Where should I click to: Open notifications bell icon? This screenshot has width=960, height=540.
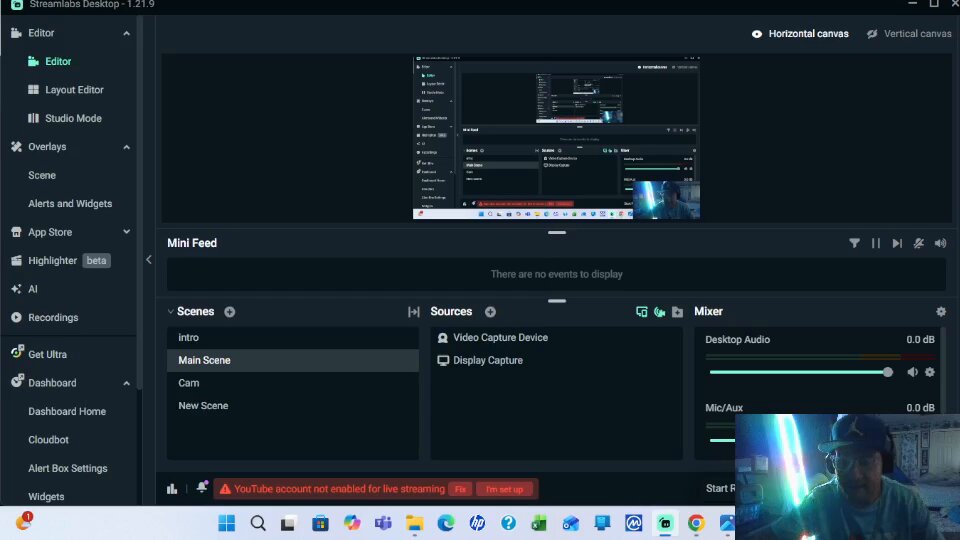pyautogui.click(x=201, y=487)
